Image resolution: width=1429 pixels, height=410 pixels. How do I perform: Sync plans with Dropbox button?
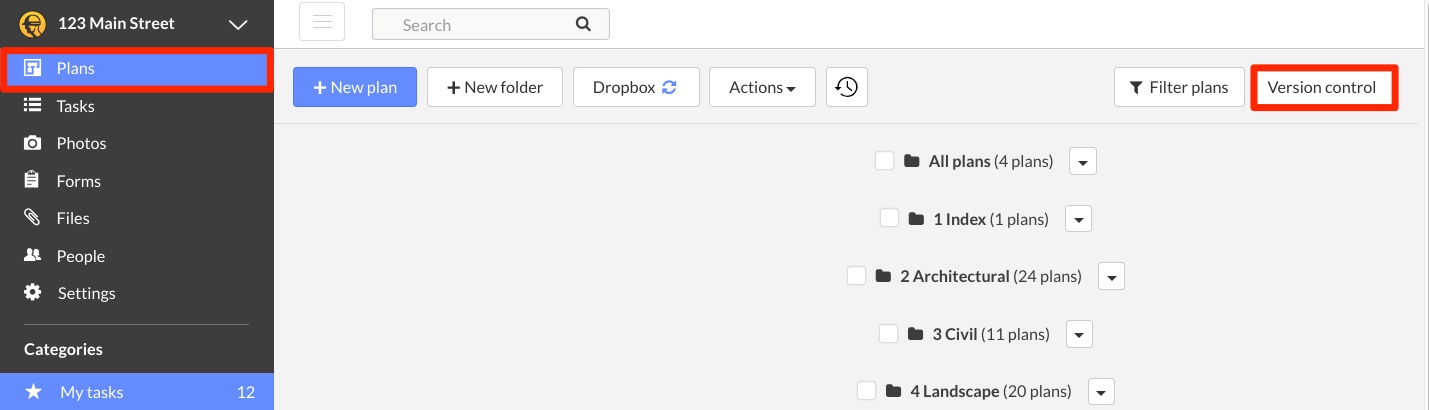click(x=635, y=87)
